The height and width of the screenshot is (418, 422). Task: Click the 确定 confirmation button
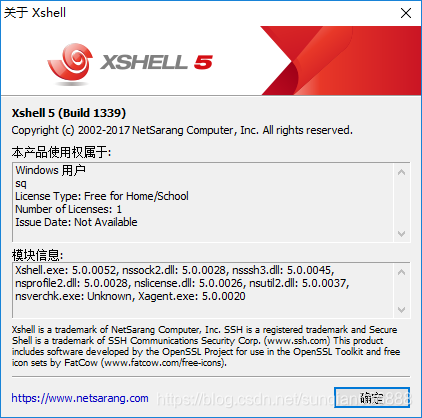[x=372, y=397]
